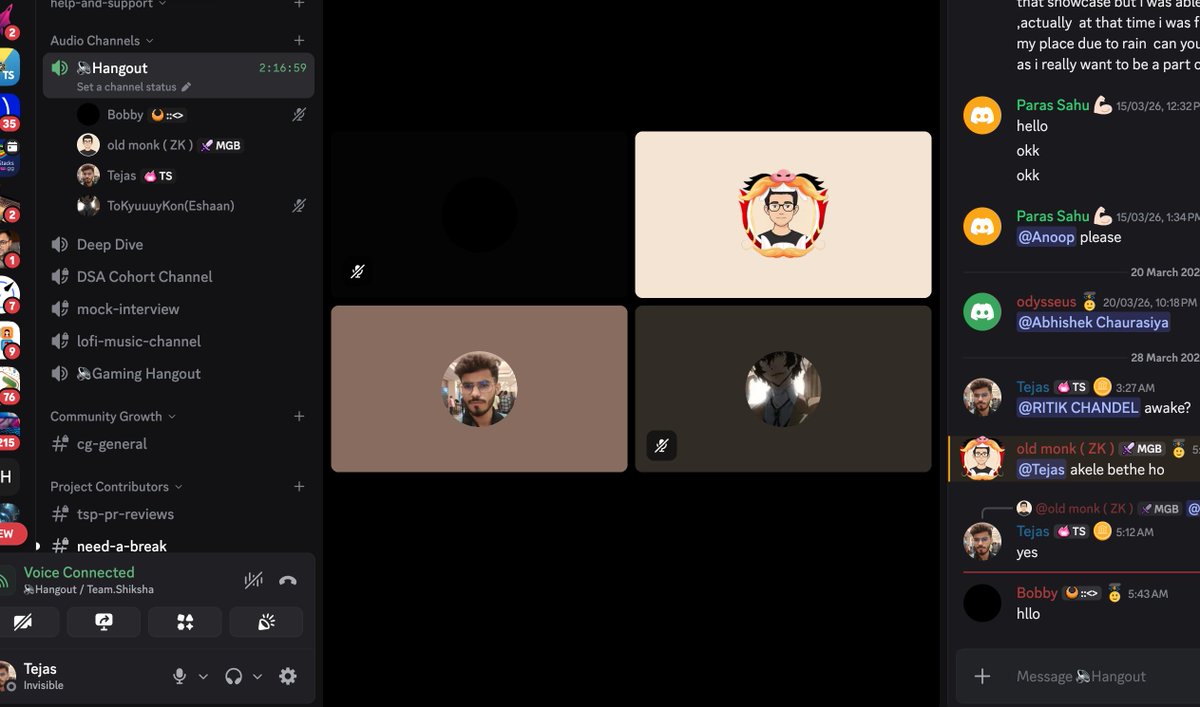Open Bobby's username in chat message
This screenshot has width=1200, height=707.
(1037, 593)
